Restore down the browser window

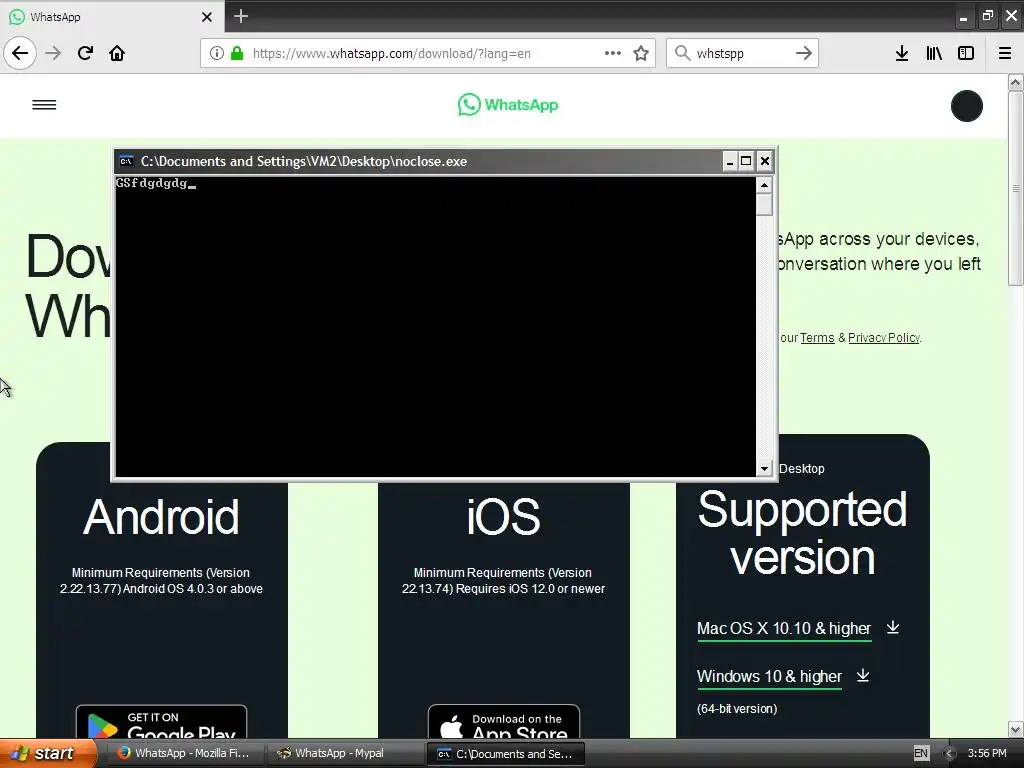click(987, 16)
